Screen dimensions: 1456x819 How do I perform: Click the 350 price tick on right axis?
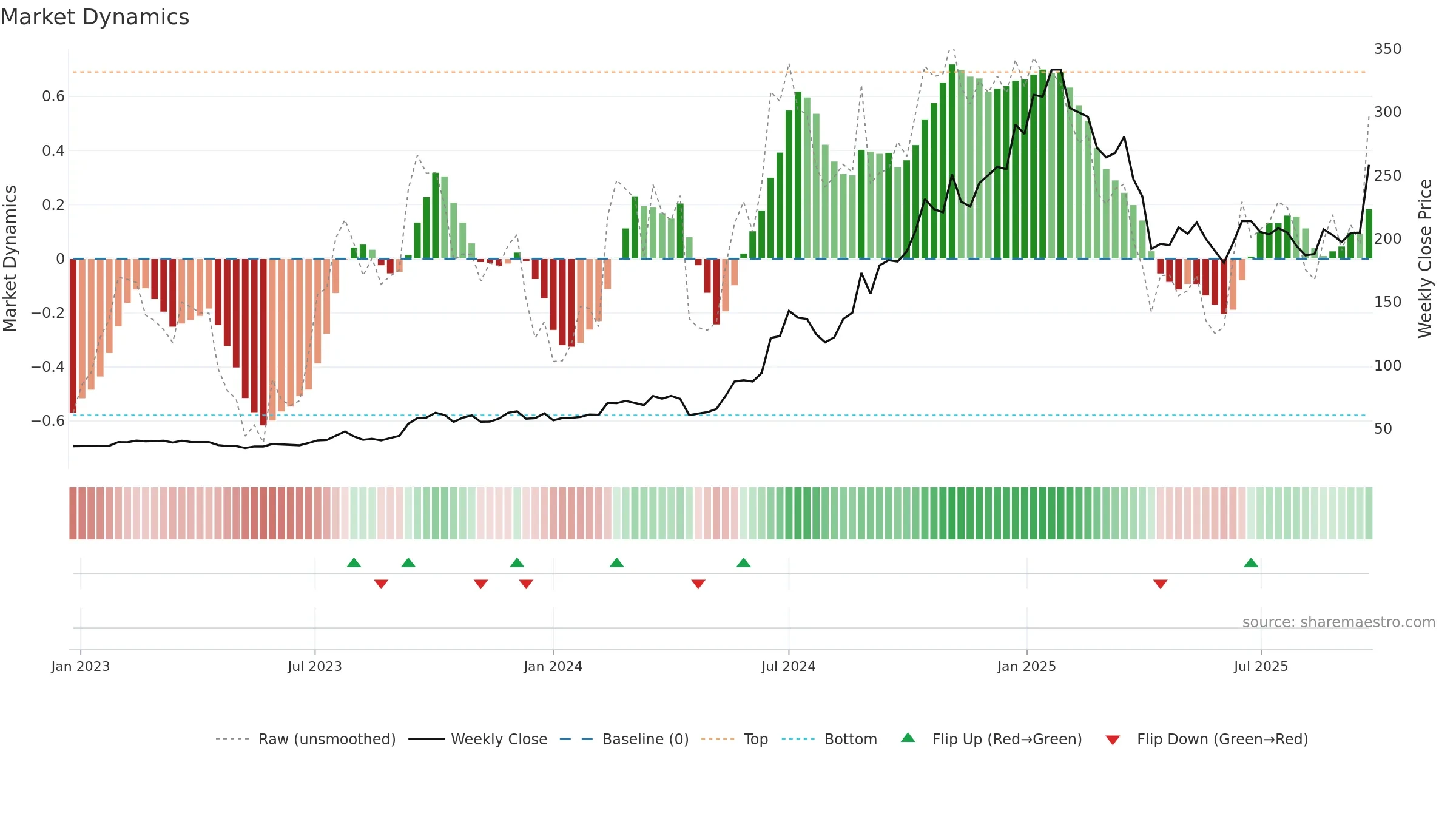(x=1388, y=49)
